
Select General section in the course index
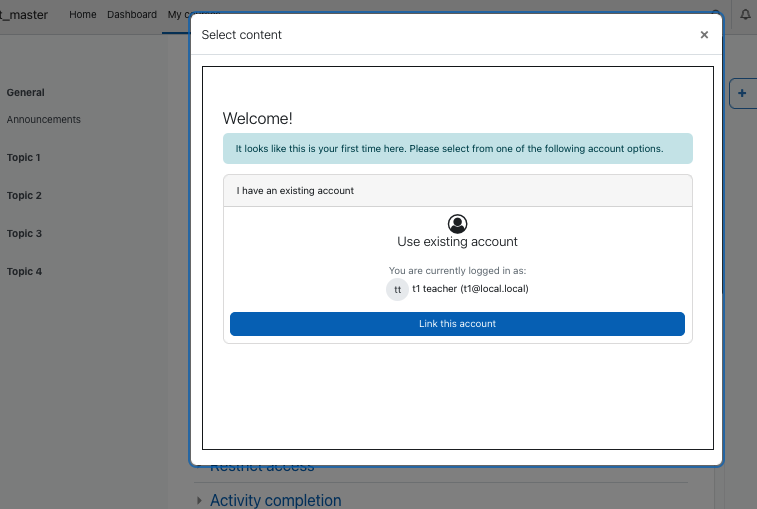tap(26, 93)
